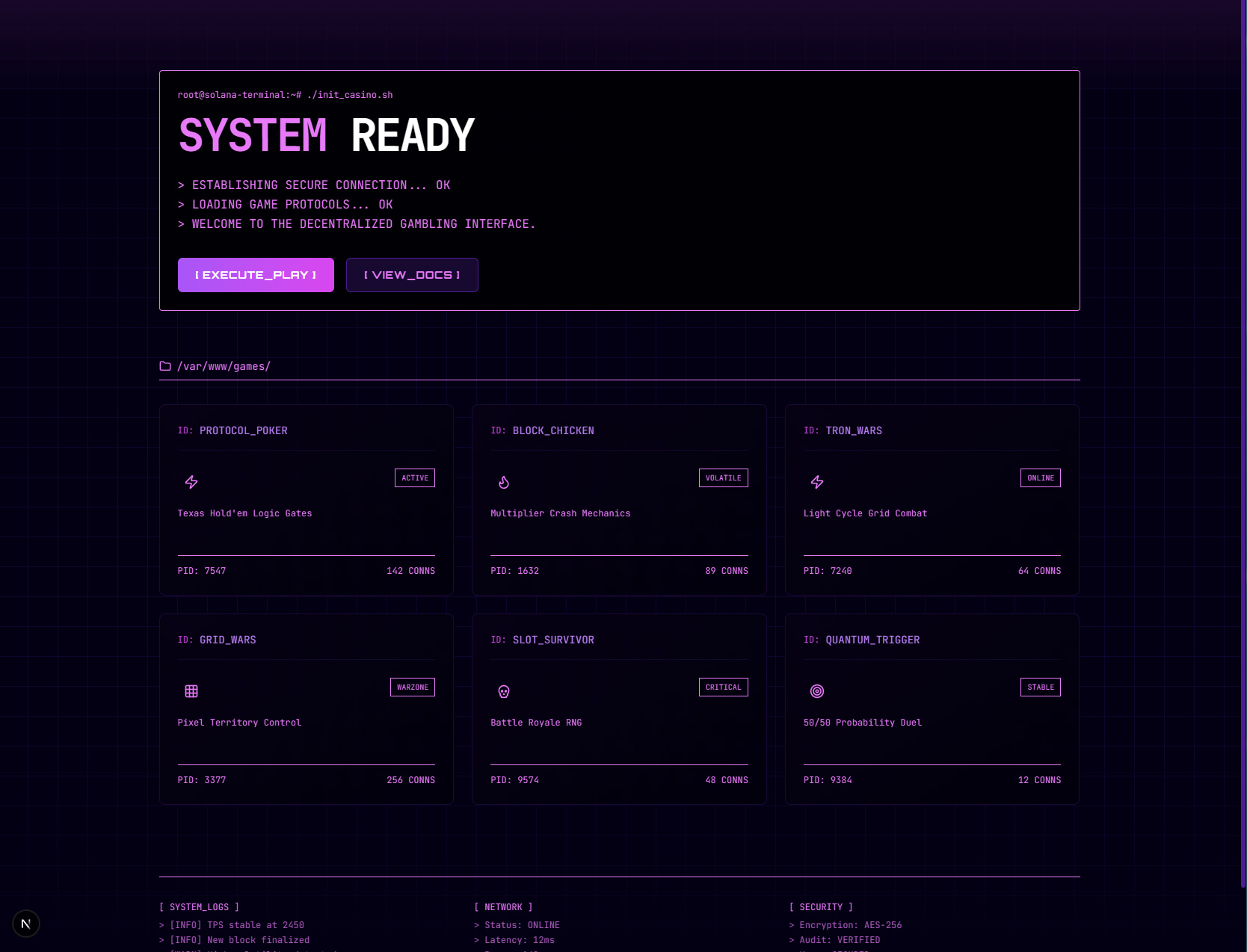Click 'PID: 7240' text
This screenshot has height=952, width=1247.
[828, 571]
